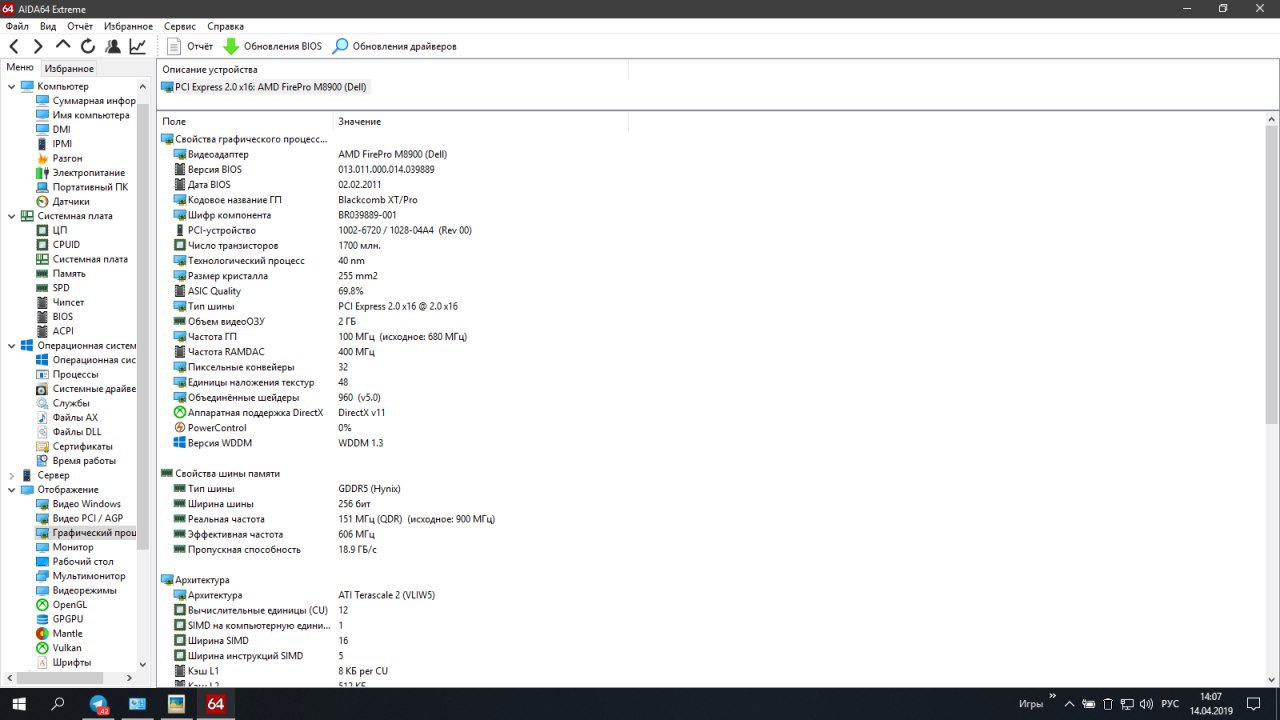
Task: Open Telegram from the taskbar
Action: (x=98, y=704)
